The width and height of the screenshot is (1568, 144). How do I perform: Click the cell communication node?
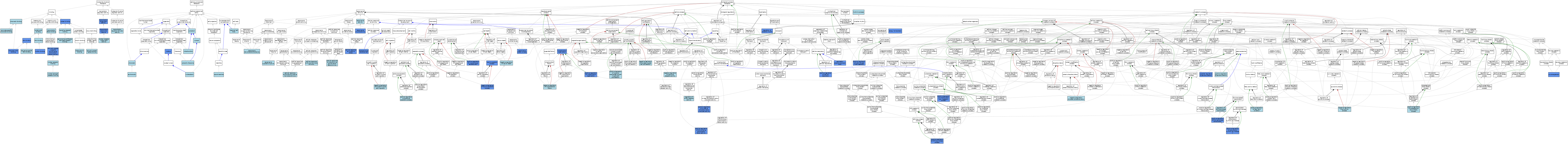691,31
